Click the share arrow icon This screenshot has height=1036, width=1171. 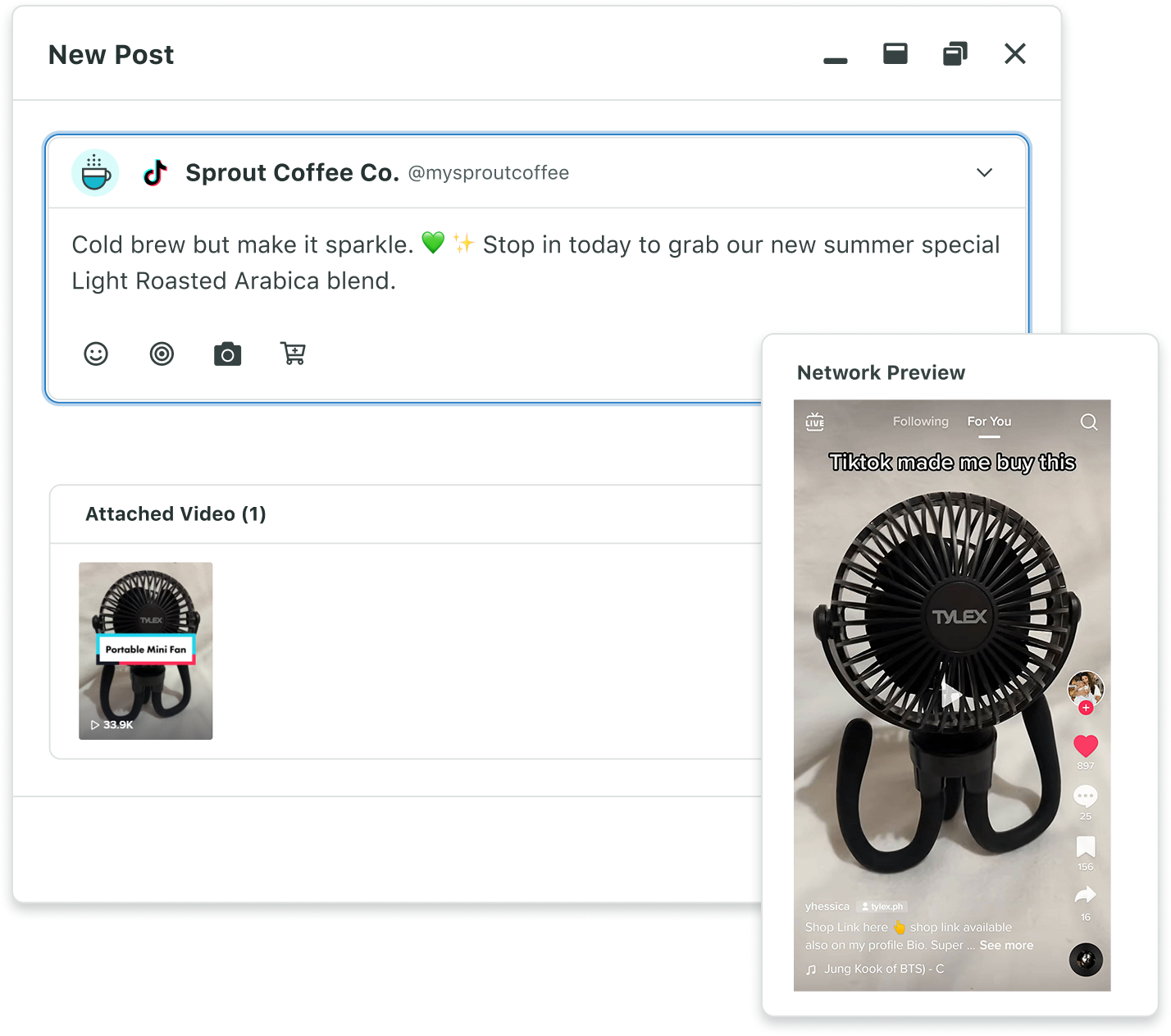(1085, 895)
